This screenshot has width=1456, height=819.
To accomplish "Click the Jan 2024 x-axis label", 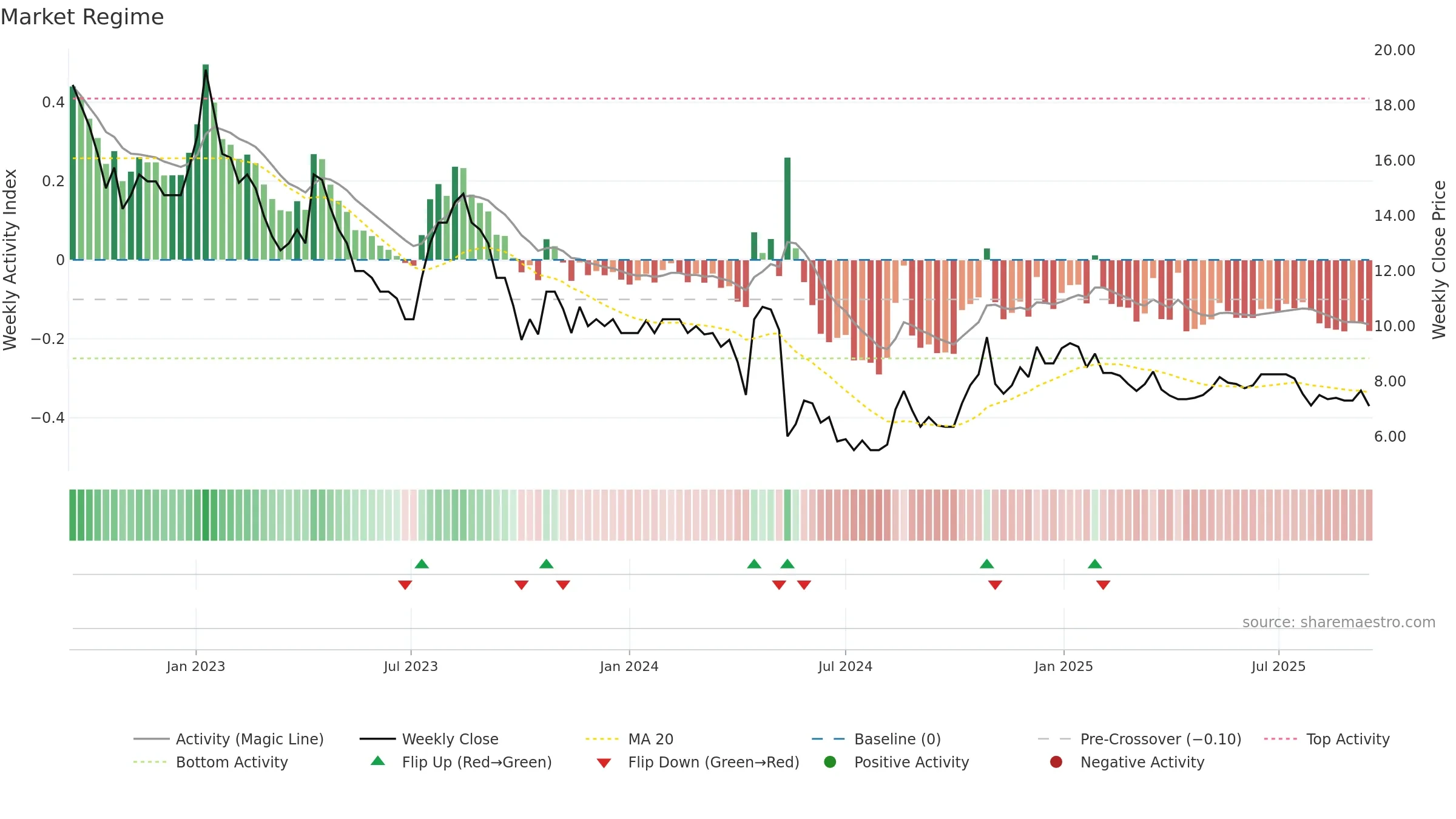I will (629, 666).
